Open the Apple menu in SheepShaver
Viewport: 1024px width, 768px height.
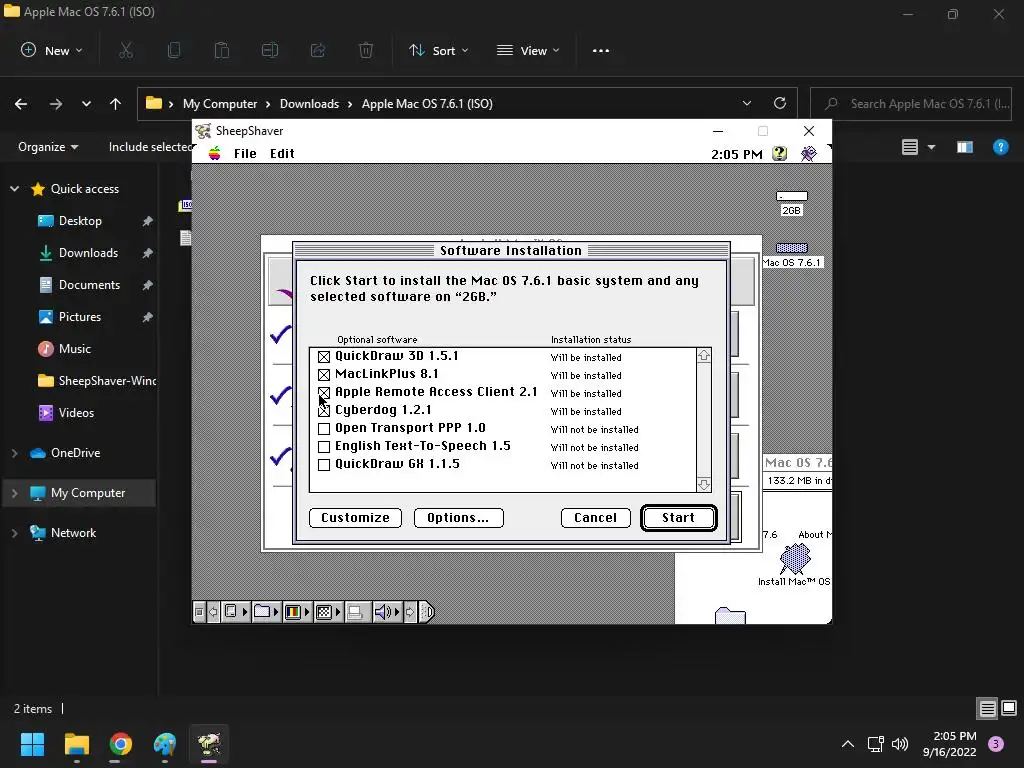point(214,153)
